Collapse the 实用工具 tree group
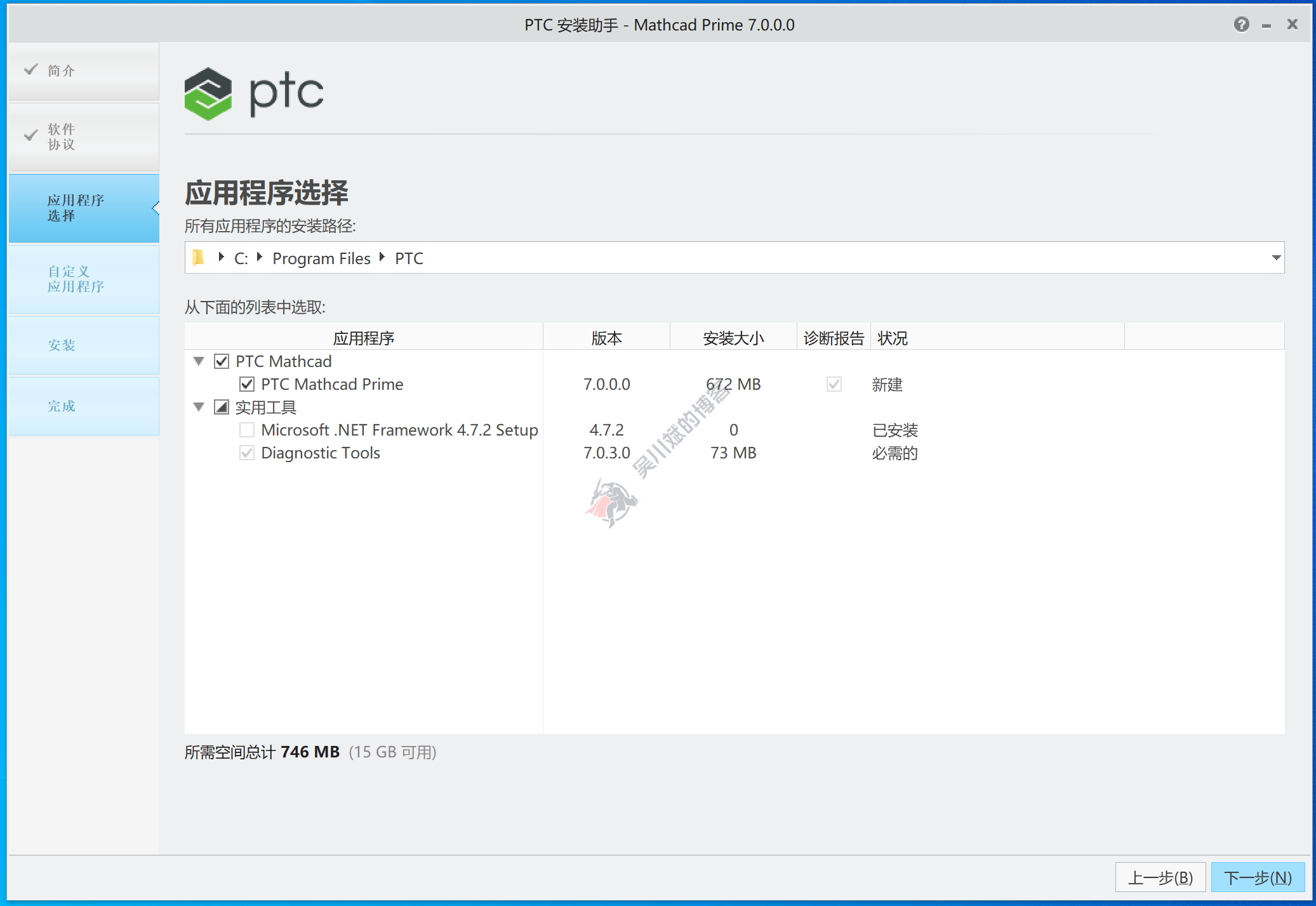1316x906 pixels. (x=199, y=407)
